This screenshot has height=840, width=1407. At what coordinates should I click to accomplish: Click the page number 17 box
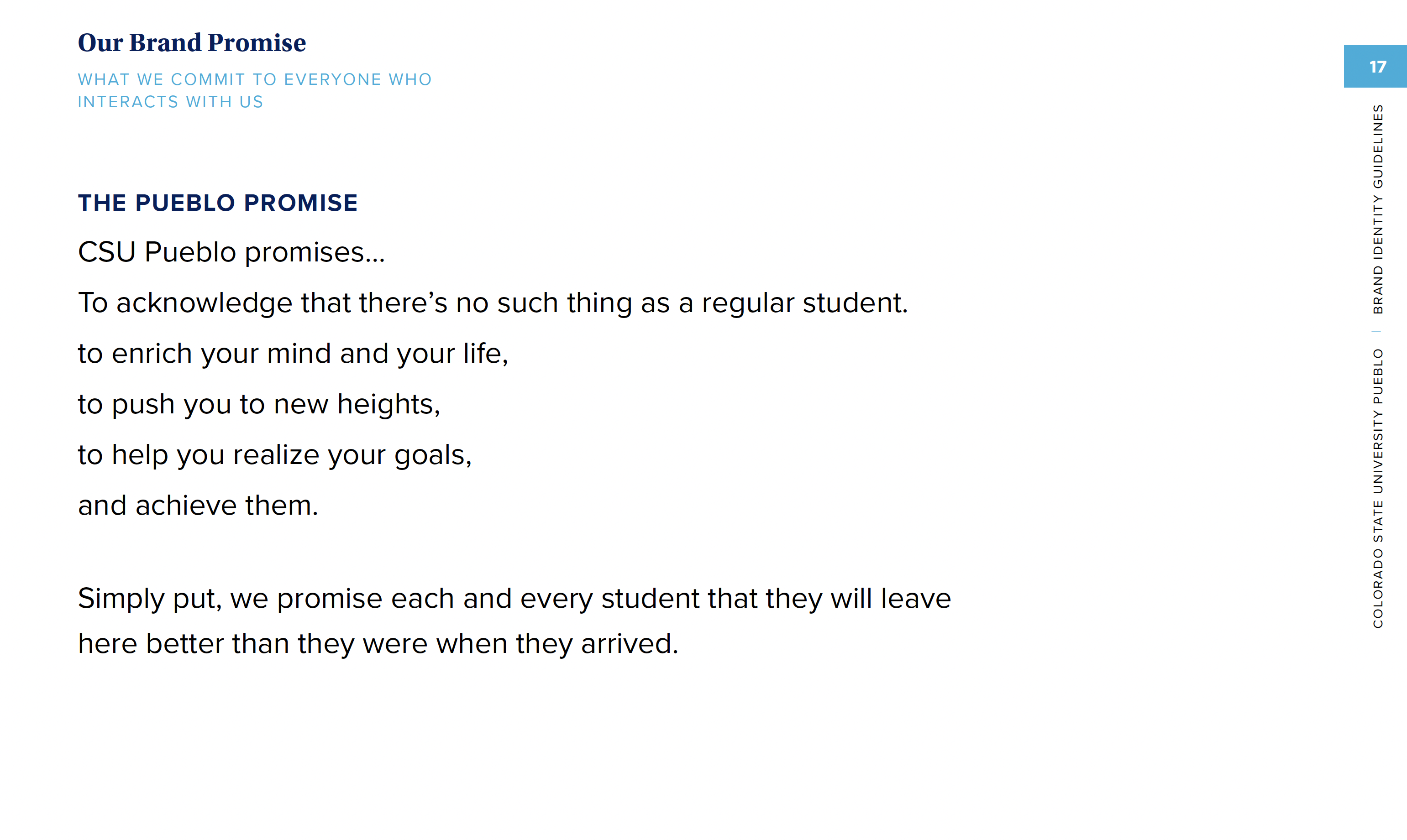[1375, 66]
